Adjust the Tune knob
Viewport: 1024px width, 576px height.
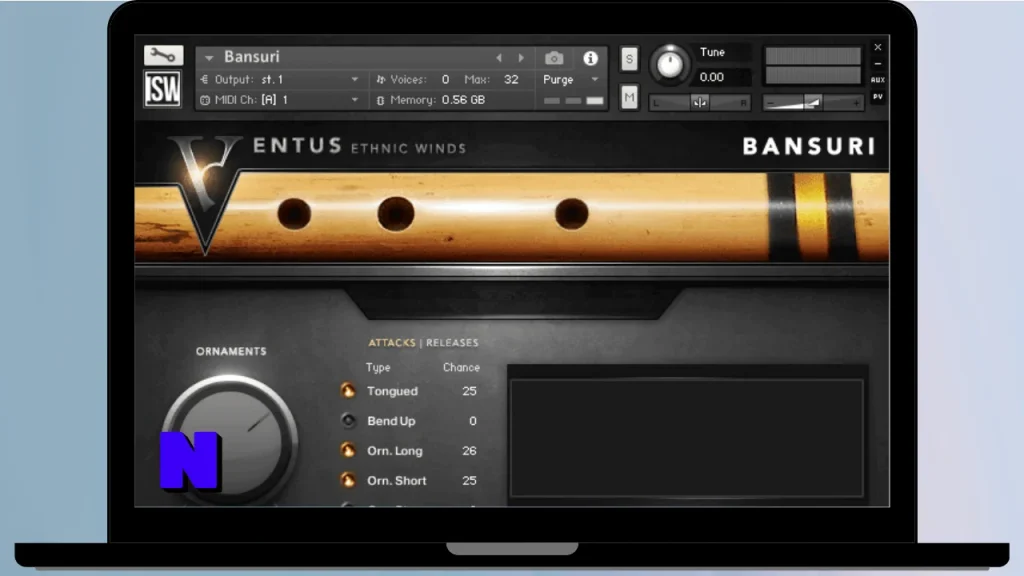(669, 64)
